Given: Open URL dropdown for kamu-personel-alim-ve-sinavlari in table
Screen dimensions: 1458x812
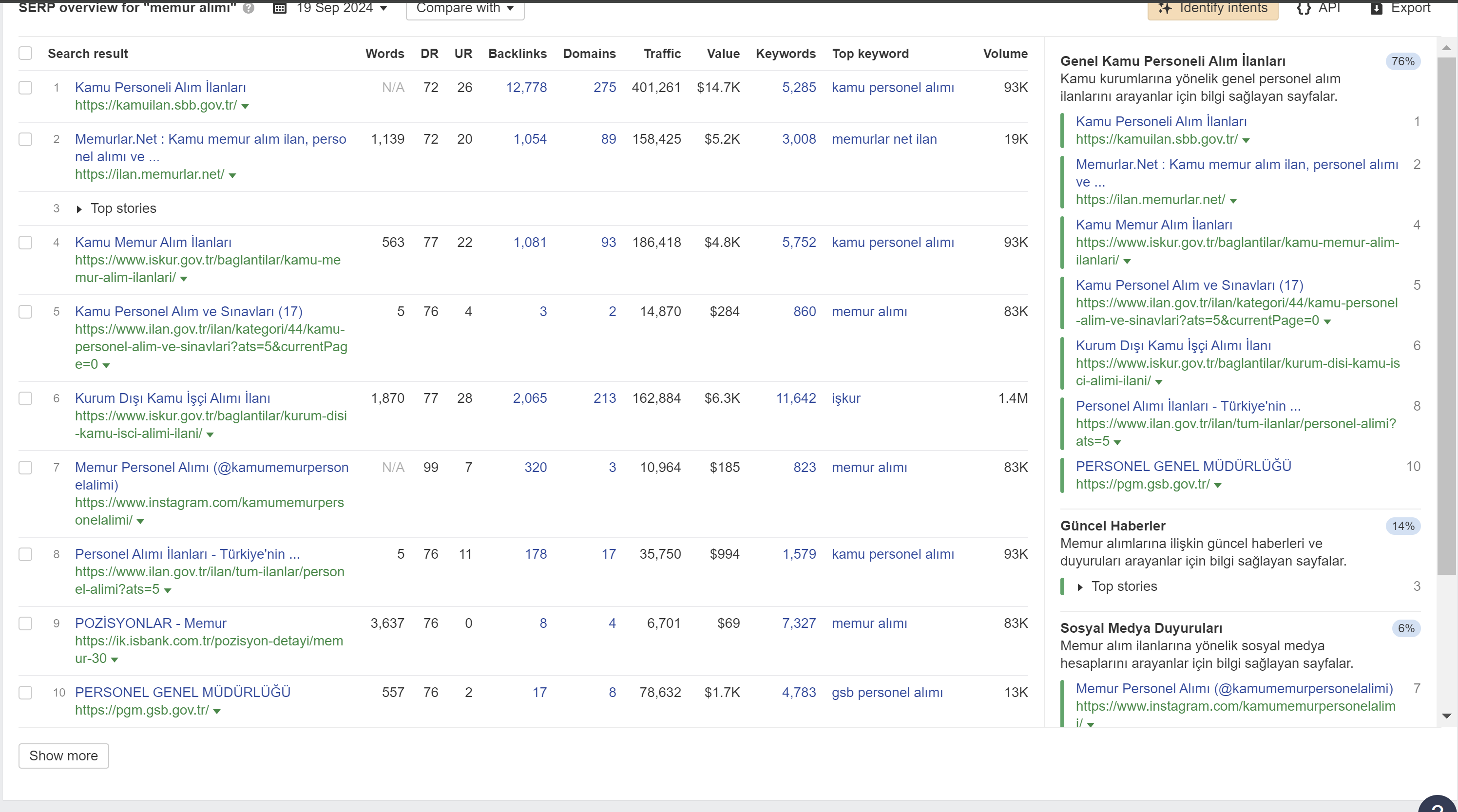Looking at the screenshot, I should [x=106, y=365].
